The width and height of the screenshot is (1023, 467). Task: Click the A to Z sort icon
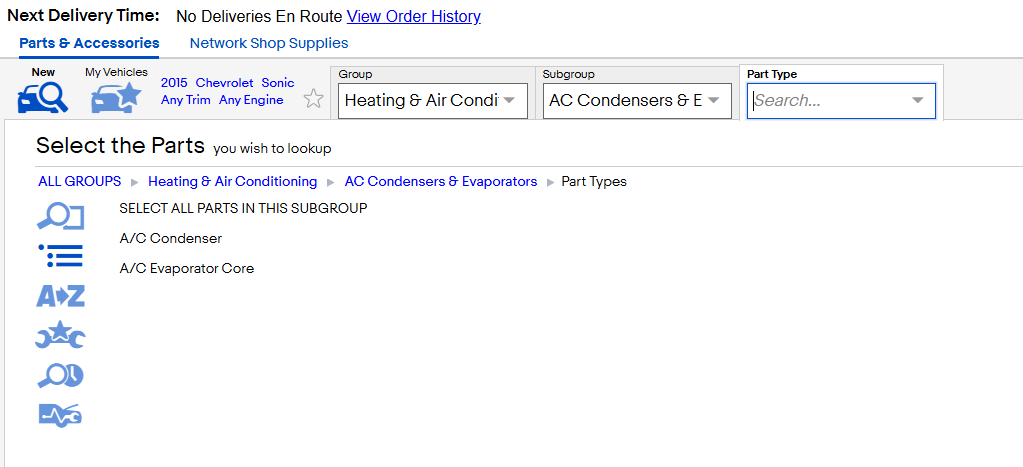[x=60, y=296]
